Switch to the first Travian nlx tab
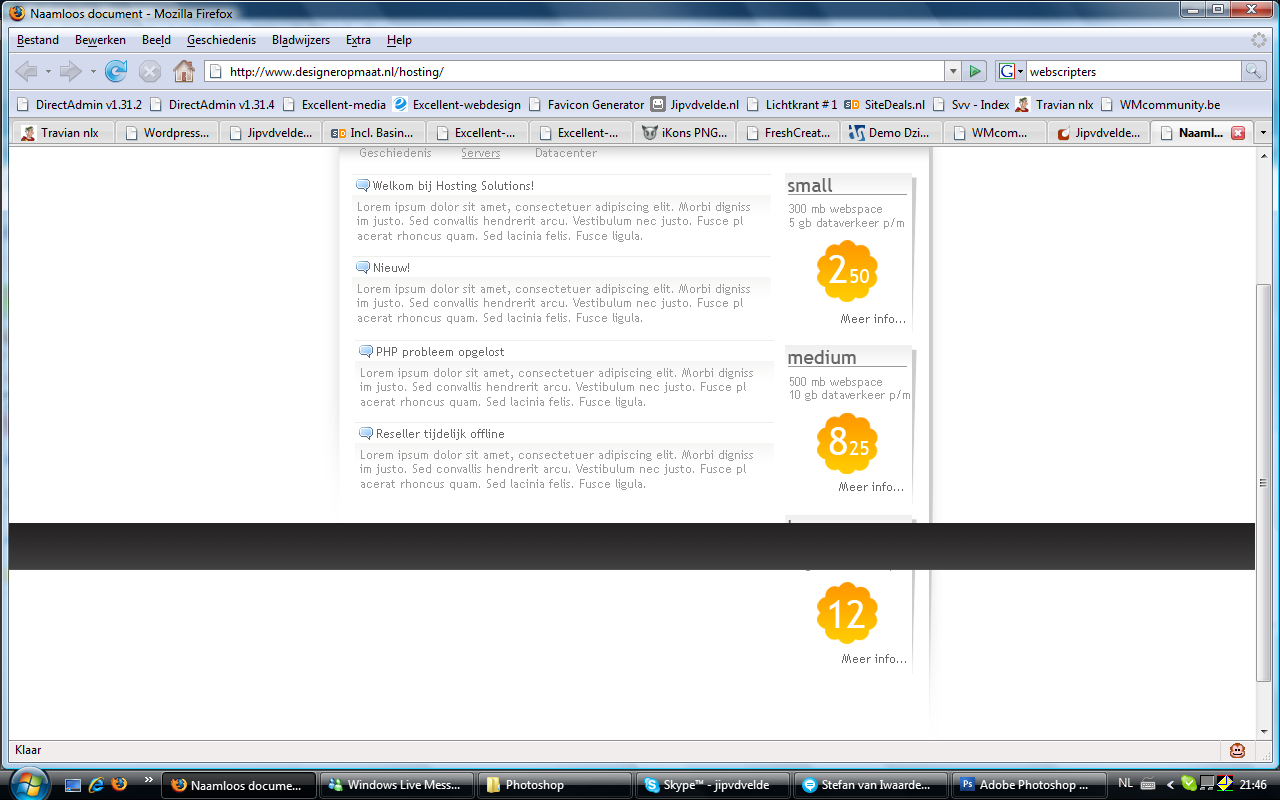This screenshot has width=1280, height=800. [61, 132]
